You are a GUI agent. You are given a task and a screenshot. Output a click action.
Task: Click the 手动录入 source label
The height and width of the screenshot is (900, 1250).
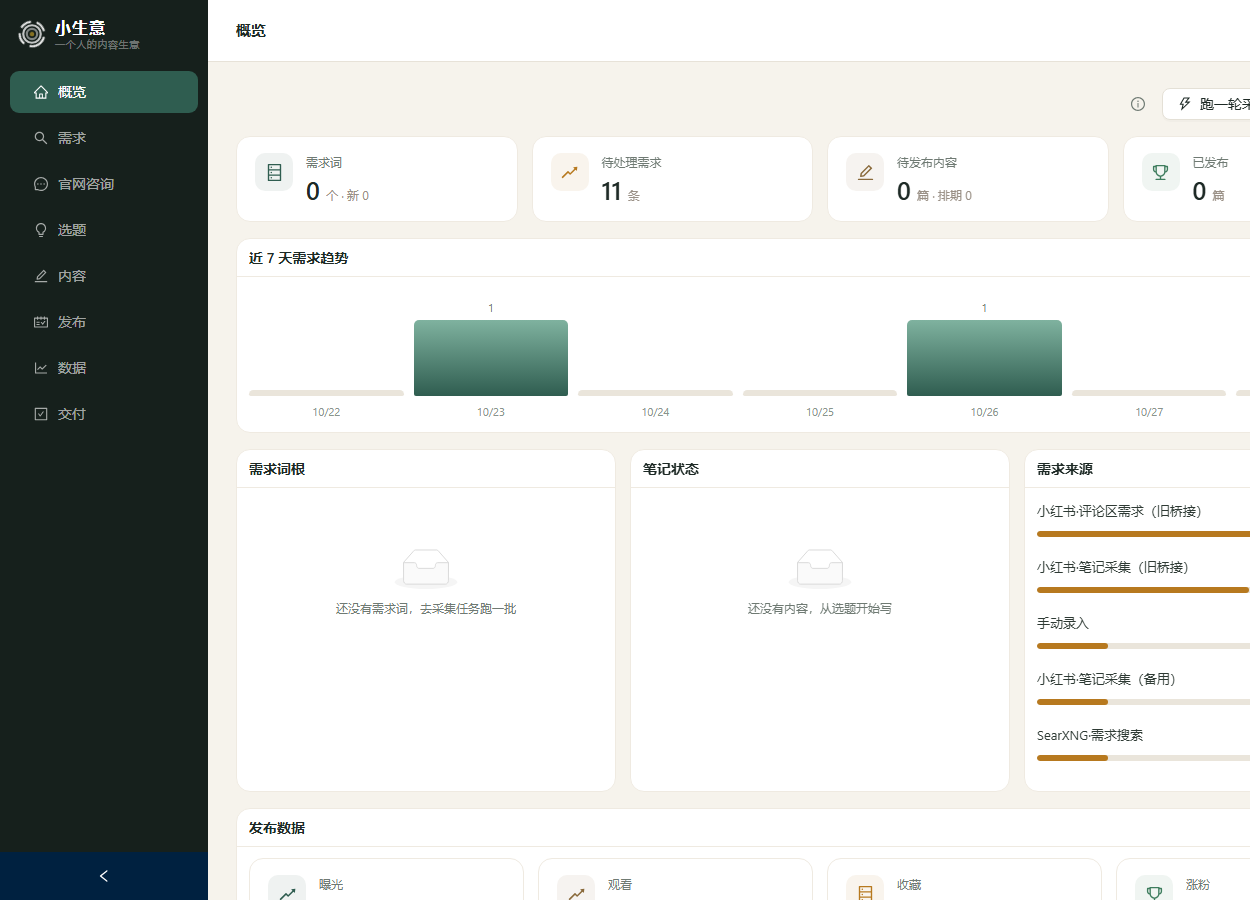click(x=1063, y=623)
